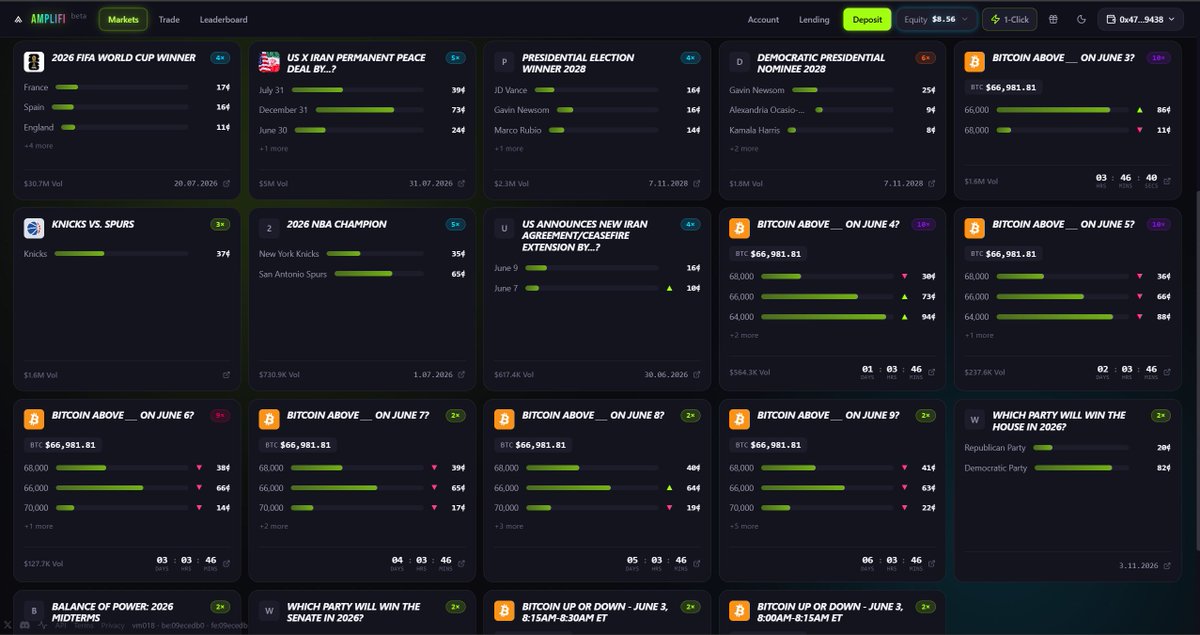Screen dimensions: 1200x635
Task: Open the Bitcoin Above June 4 market title
Action: 827,224
